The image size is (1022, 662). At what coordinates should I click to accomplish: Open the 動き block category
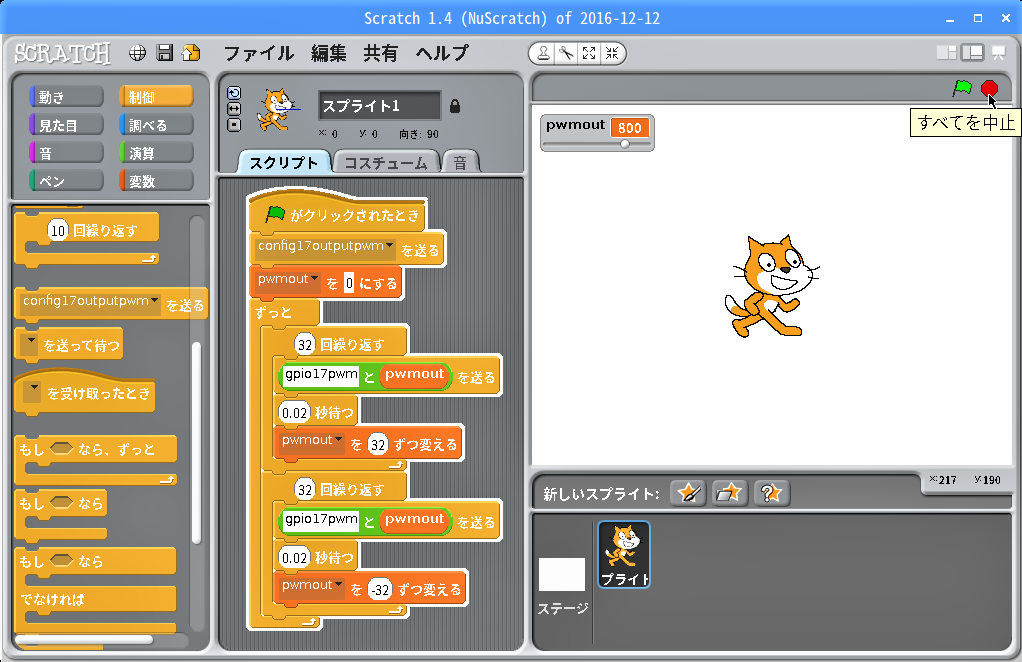[66, 97]
